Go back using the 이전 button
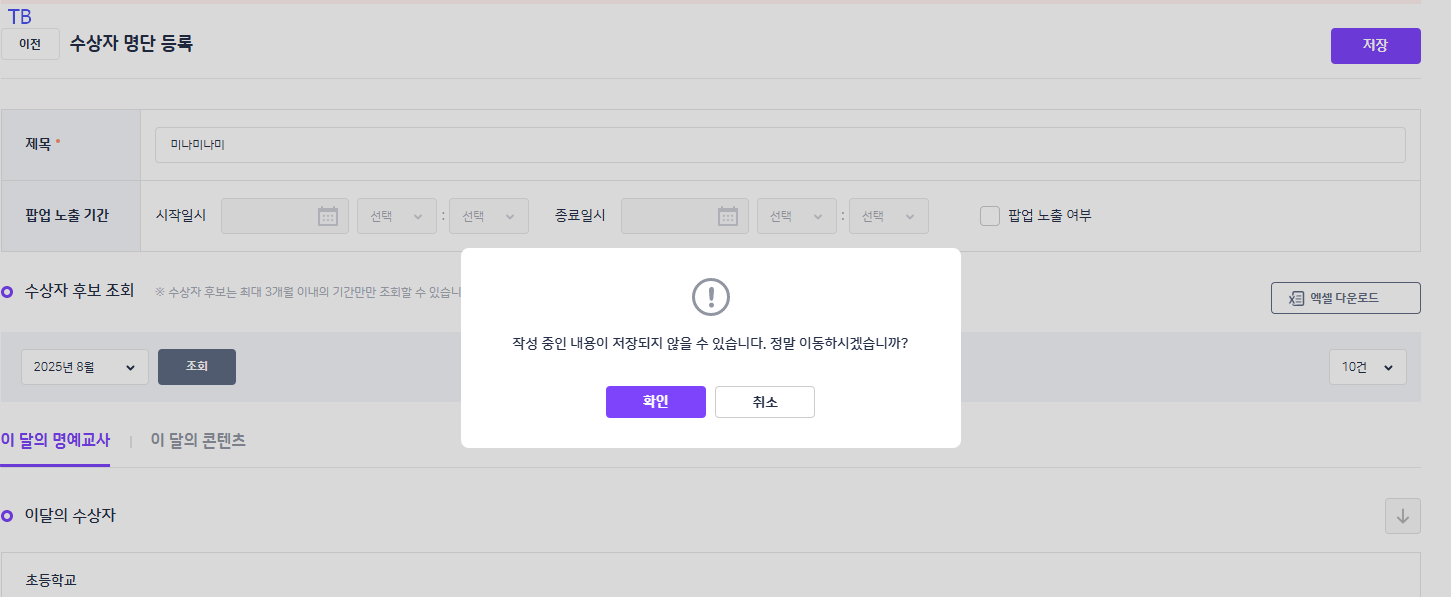Viewport: 1451px width, 597px height. point(30,44)
